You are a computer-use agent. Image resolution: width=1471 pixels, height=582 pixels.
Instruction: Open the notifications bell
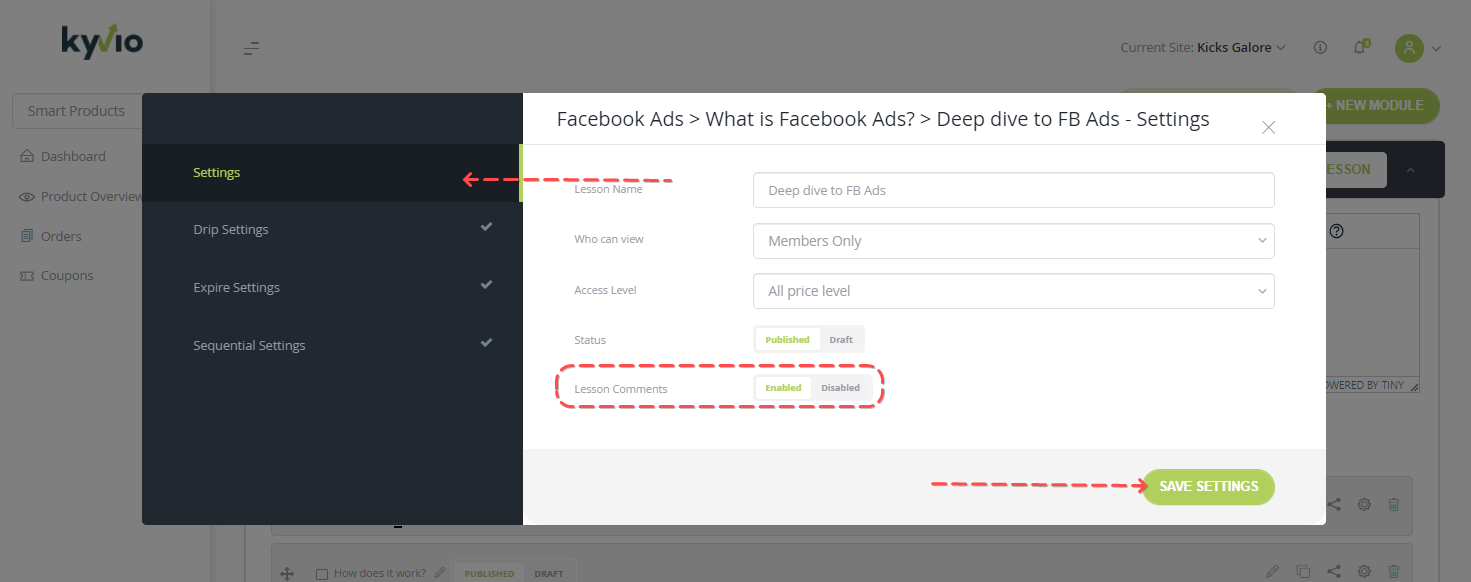1360,47
